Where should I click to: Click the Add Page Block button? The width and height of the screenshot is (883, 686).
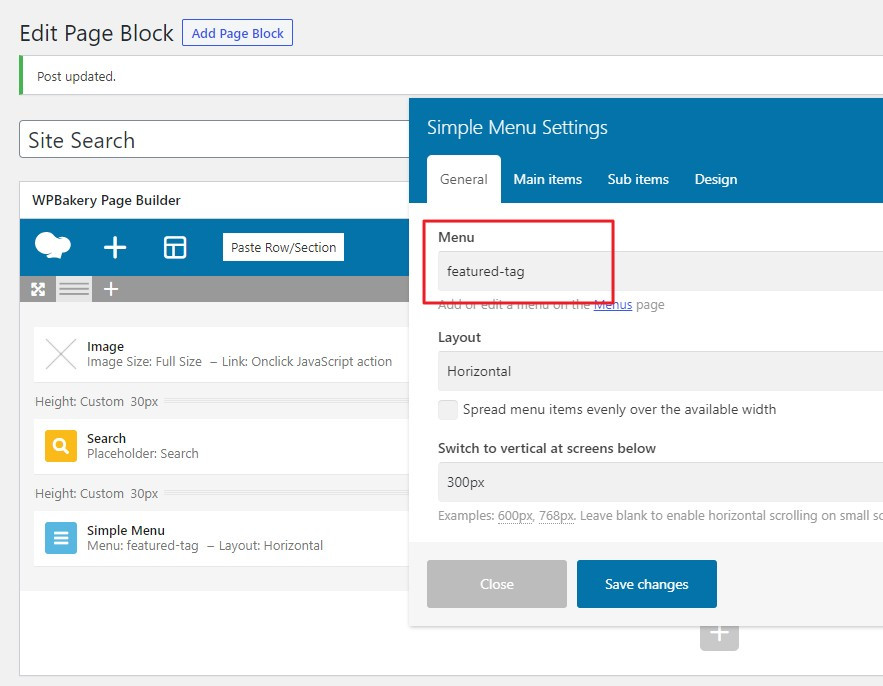[237, 33]
